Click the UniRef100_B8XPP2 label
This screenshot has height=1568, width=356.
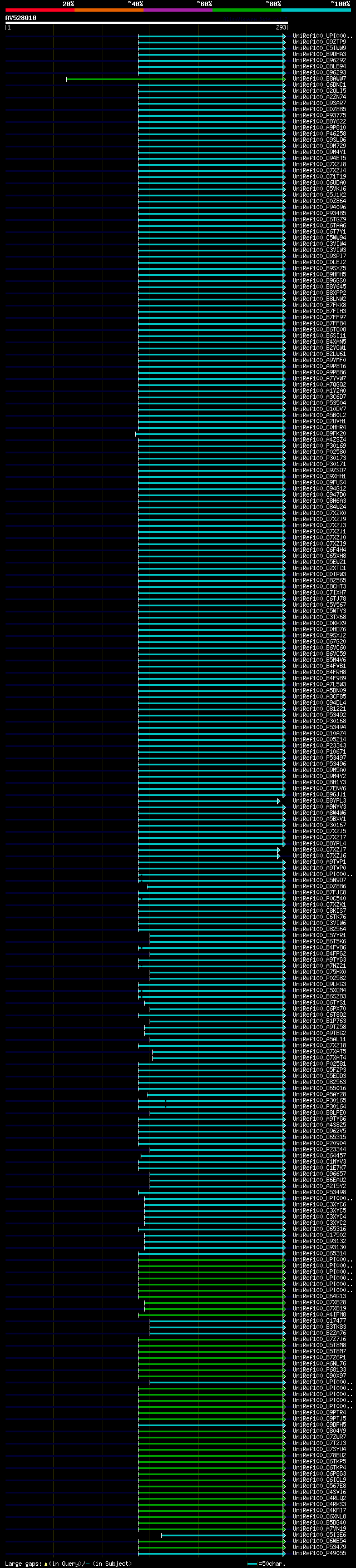[x=319, y=293]
